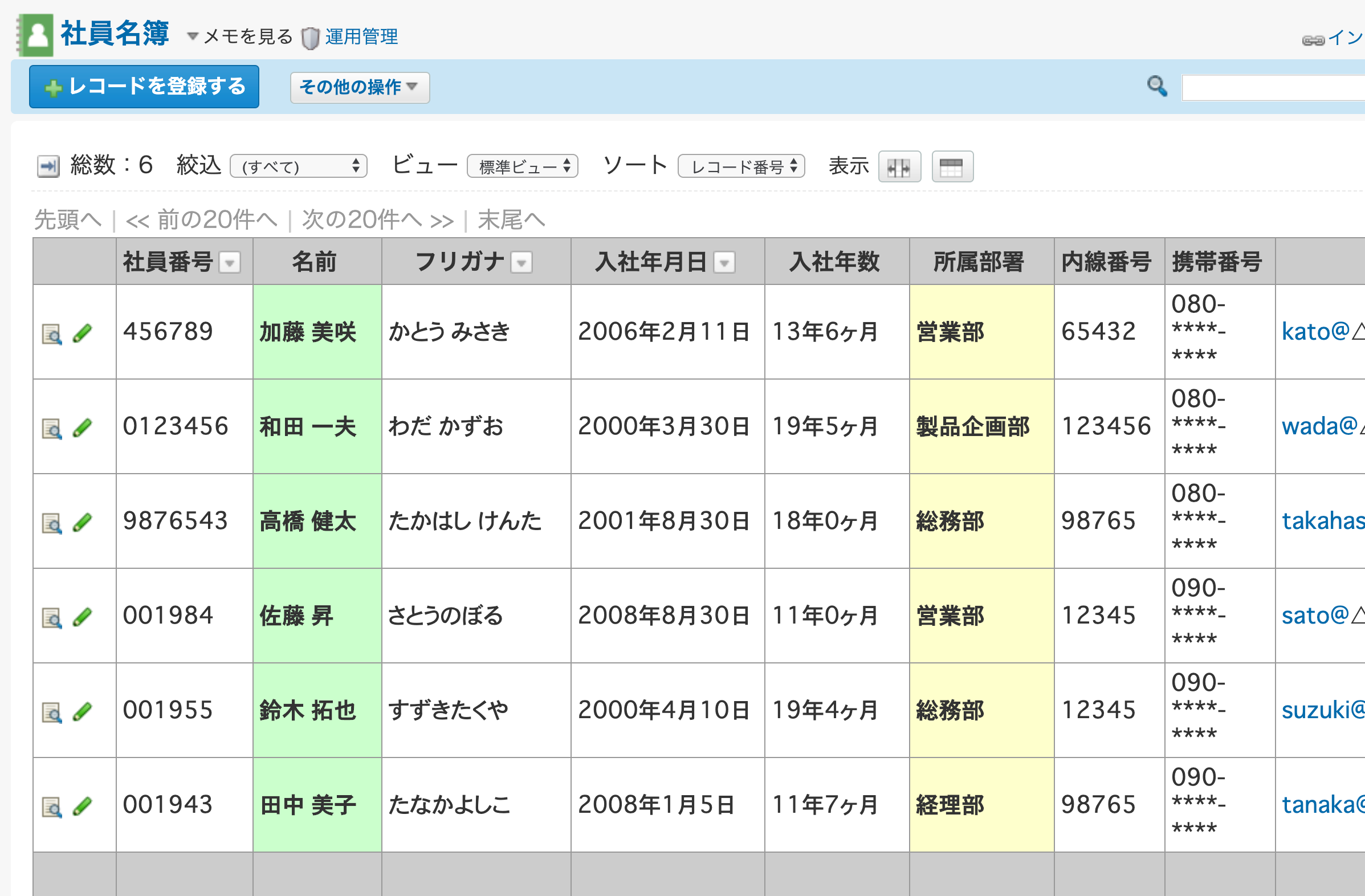Select the 2001年8月30日 date cell
This screenshot has height=896, width=1365.
pyautogui.click(x=667, y=522)
